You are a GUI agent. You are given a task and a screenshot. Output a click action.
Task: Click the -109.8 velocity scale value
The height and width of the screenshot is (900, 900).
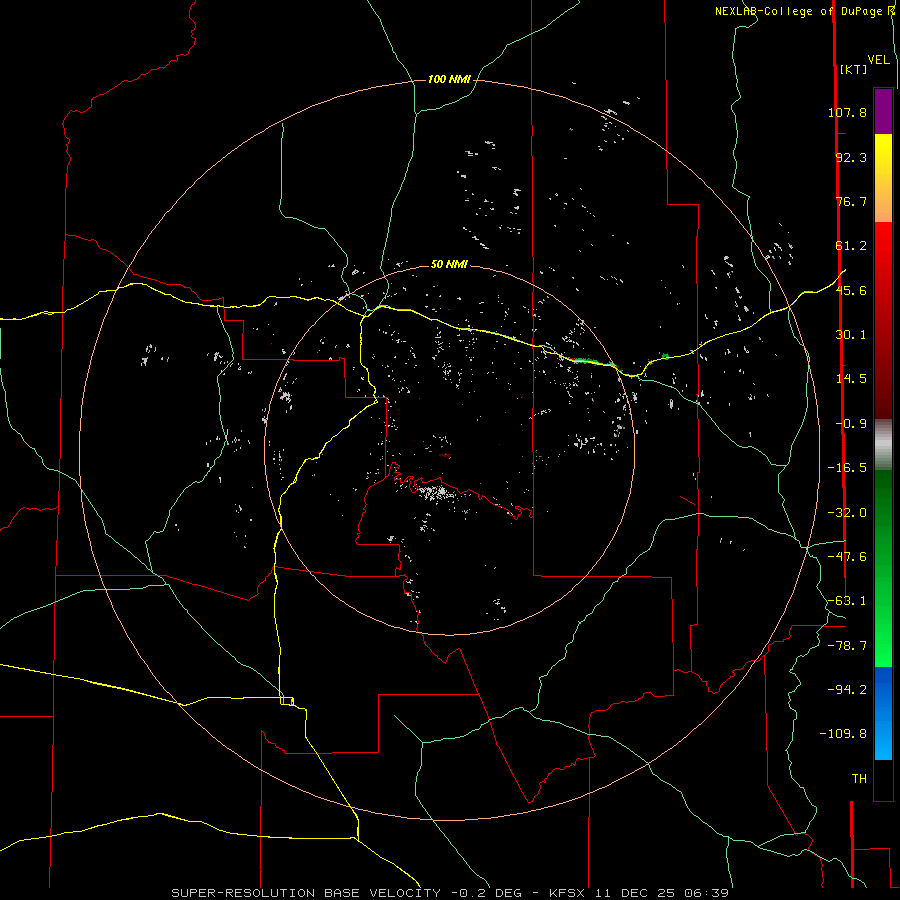click(x=843, y=734)
